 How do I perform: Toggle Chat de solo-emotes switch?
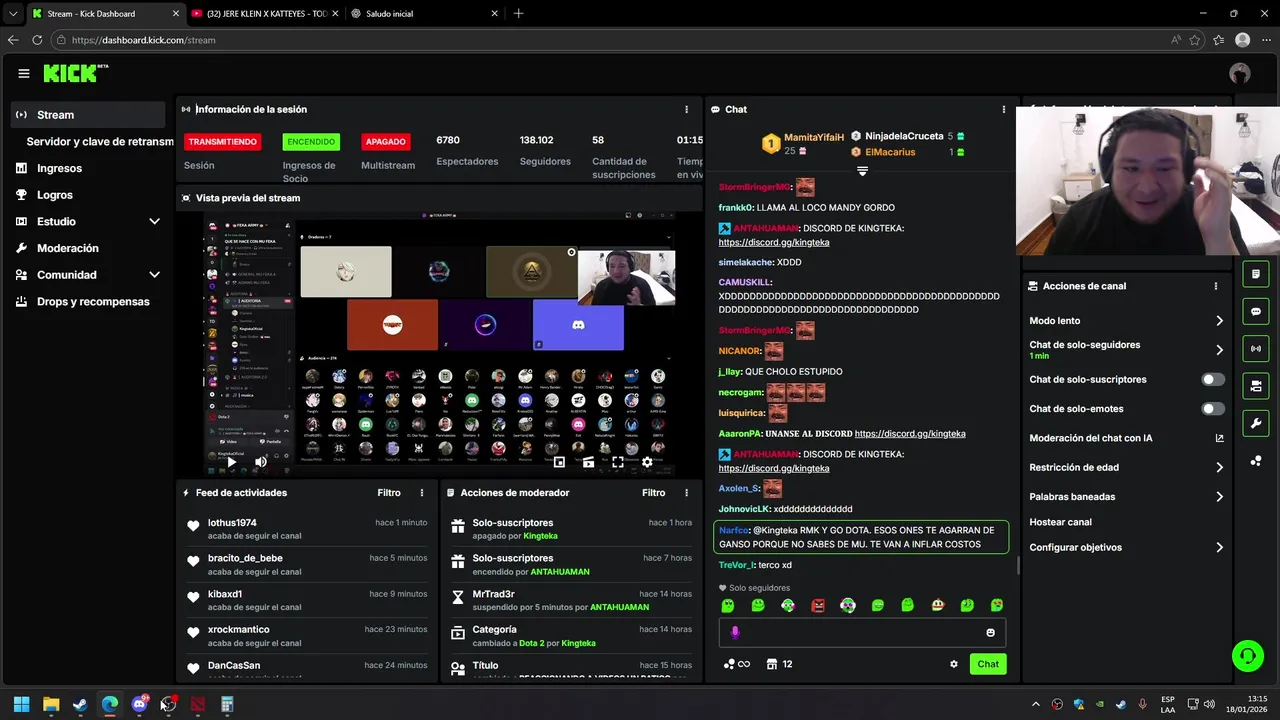pos(1212,409)
